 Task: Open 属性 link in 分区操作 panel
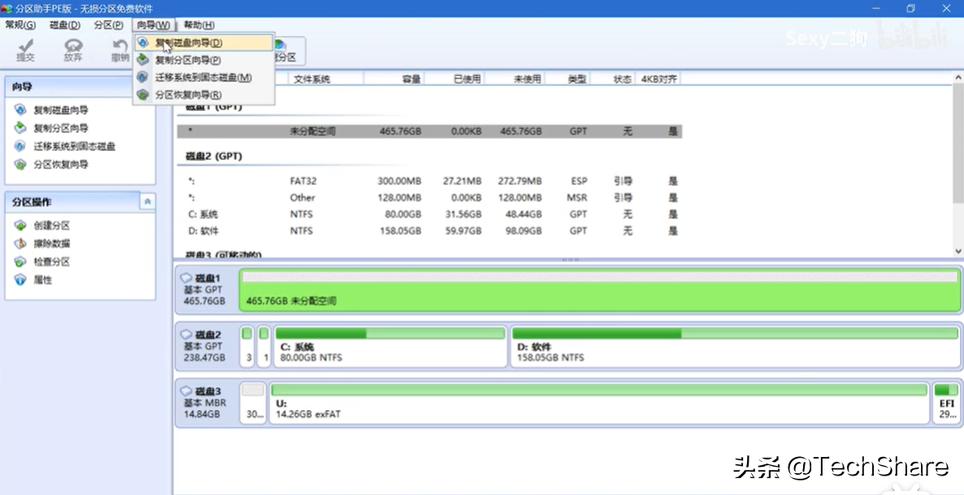[x=42, y=280]
